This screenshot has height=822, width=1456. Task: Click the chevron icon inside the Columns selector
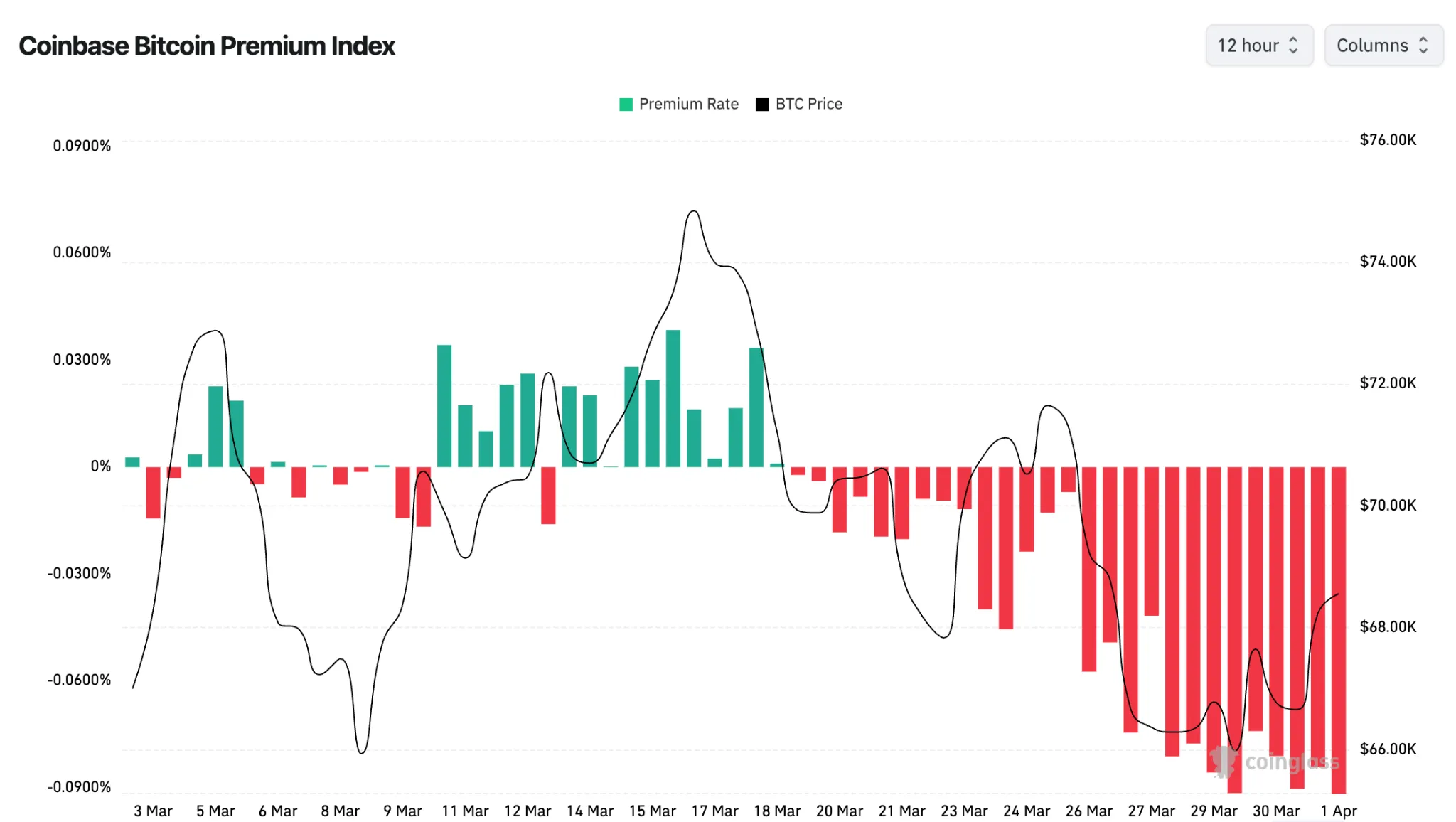[1424, 45]
